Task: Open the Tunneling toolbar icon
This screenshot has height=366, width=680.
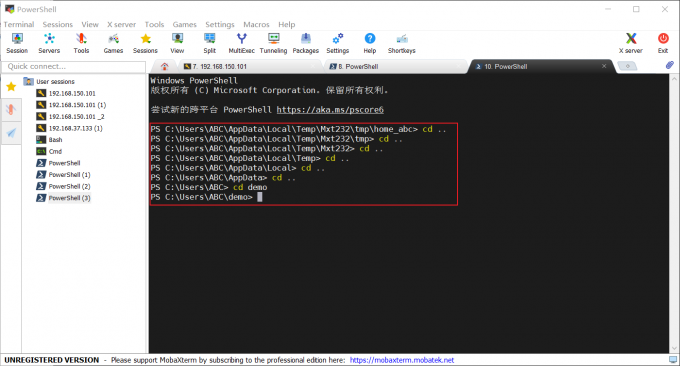Action: pyautogui.click(x=273, y=43)
